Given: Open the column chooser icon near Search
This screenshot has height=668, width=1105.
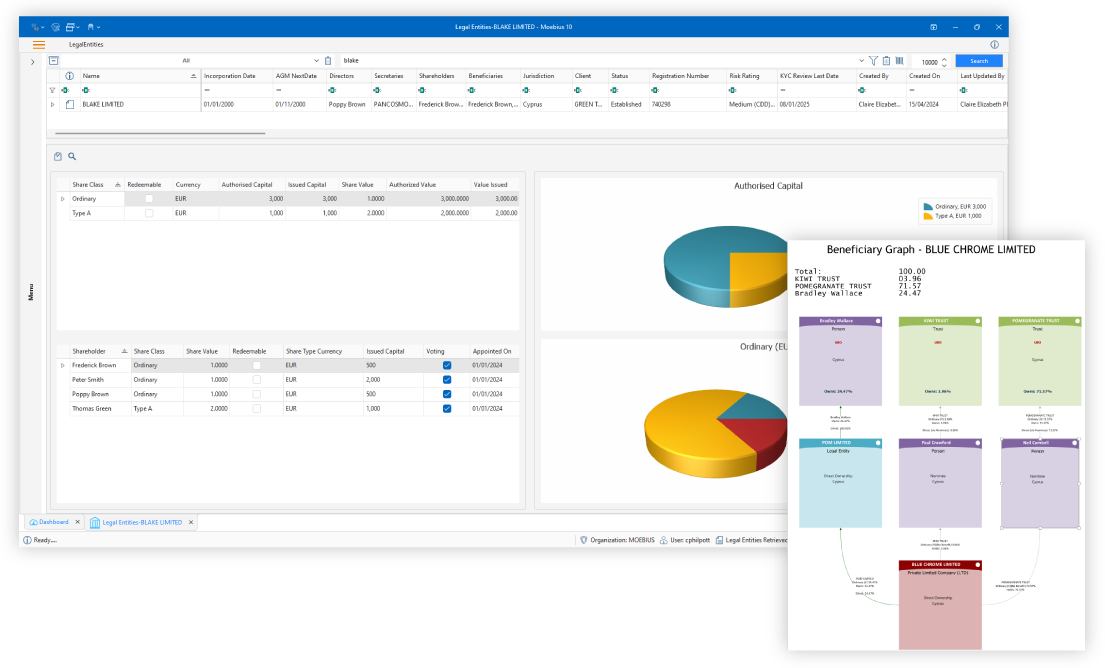Looking at the screenshot, I should pos(899,61).
